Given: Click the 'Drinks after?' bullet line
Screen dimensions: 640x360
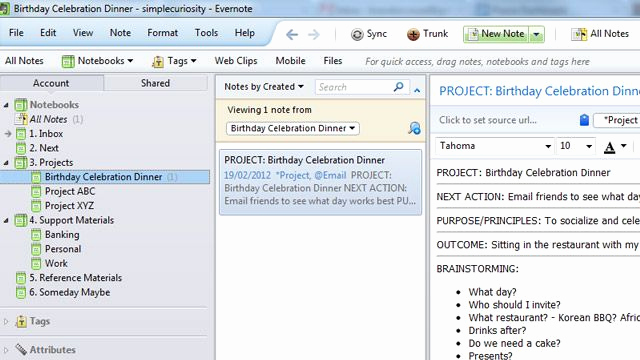Looking at the screenshot, I should click(x=497, y=330).
